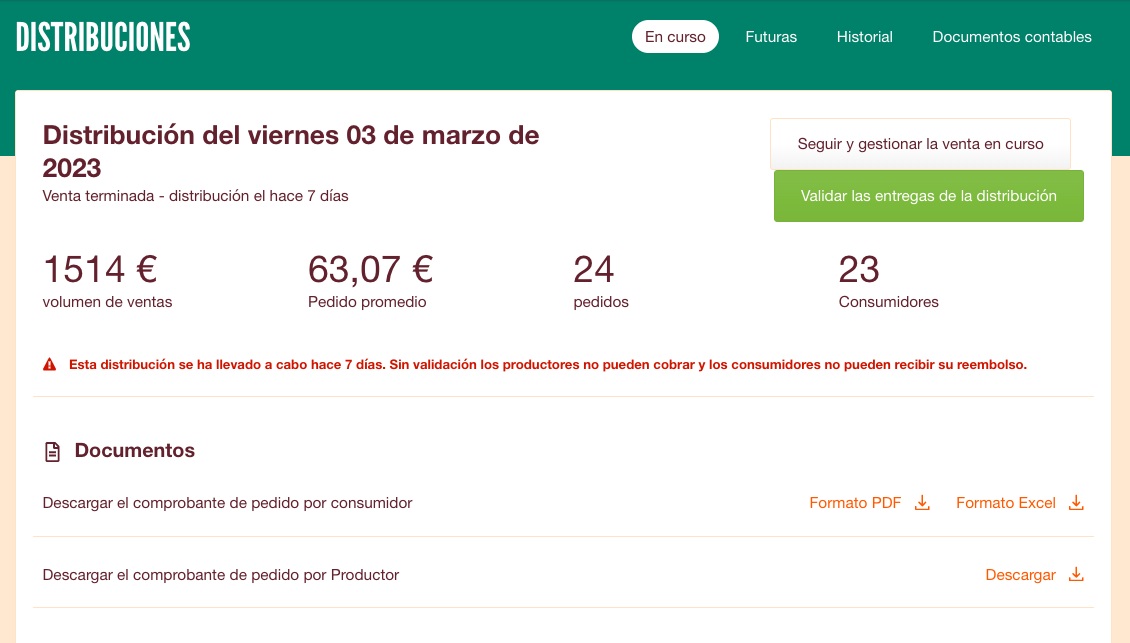Click the 'Pedido promedio' label
Viewport: 1130px width, 643px height.
tap(367, 302)
